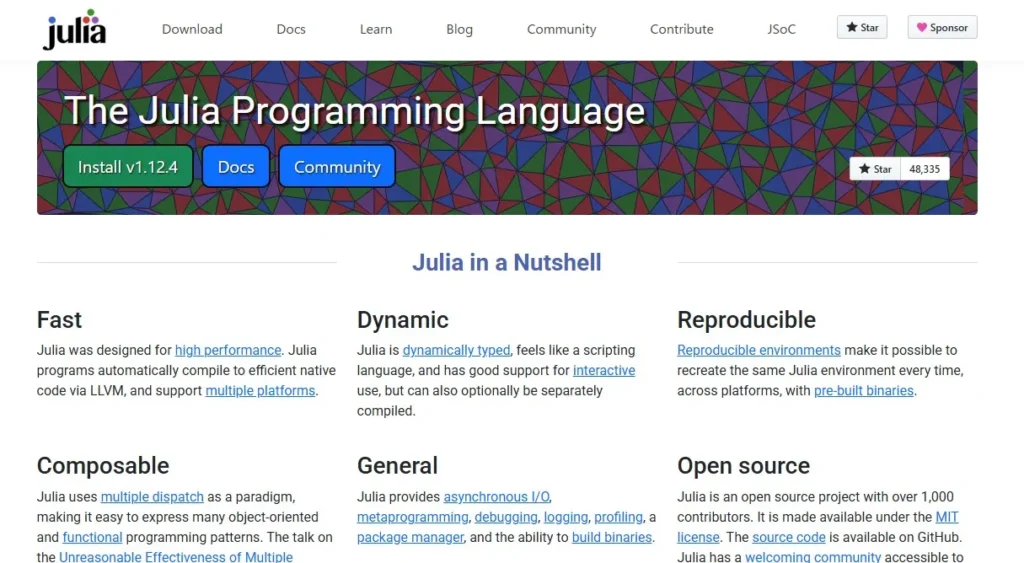Go to the Learn page
Screen dimensions: 1024x563
(x=376, y=29)
